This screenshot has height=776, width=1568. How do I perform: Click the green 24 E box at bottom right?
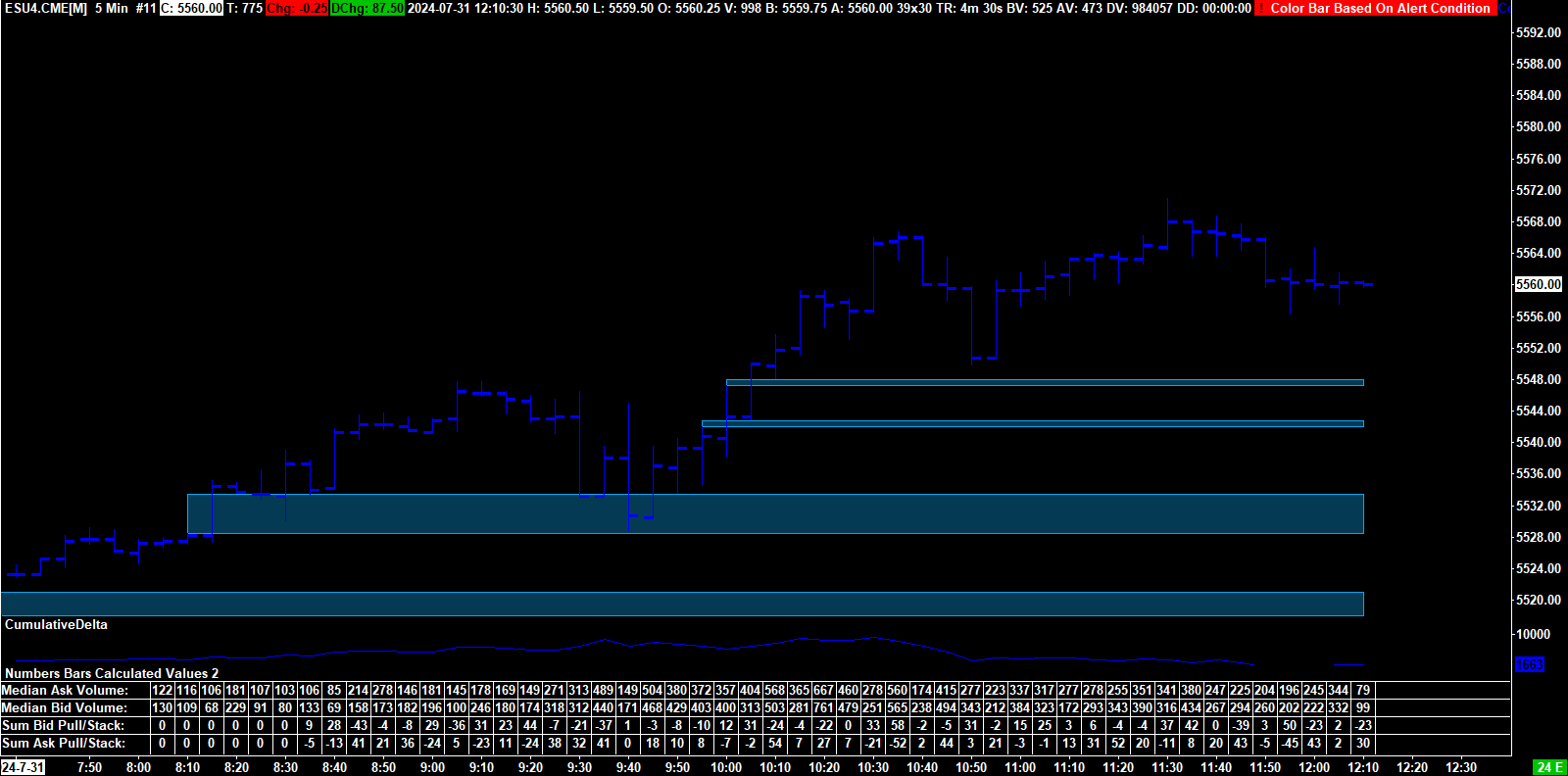[x=1549, y=767]
